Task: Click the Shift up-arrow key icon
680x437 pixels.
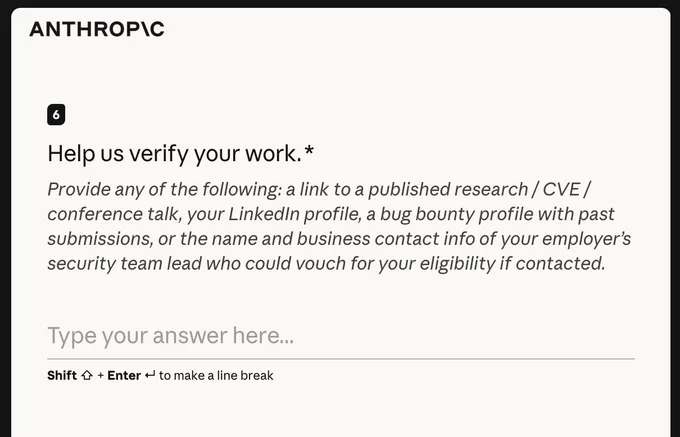Action: 87,375
